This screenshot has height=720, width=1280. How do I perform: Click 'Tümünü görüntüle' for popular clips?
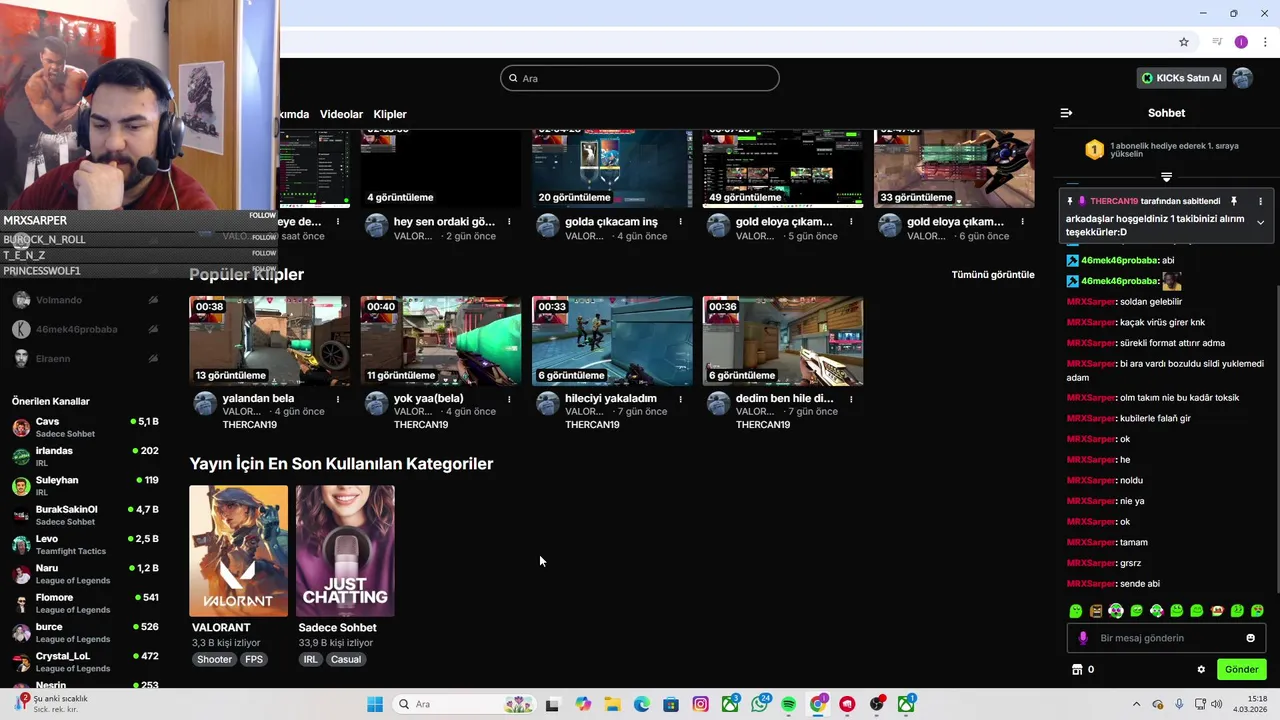click(993, 274)
